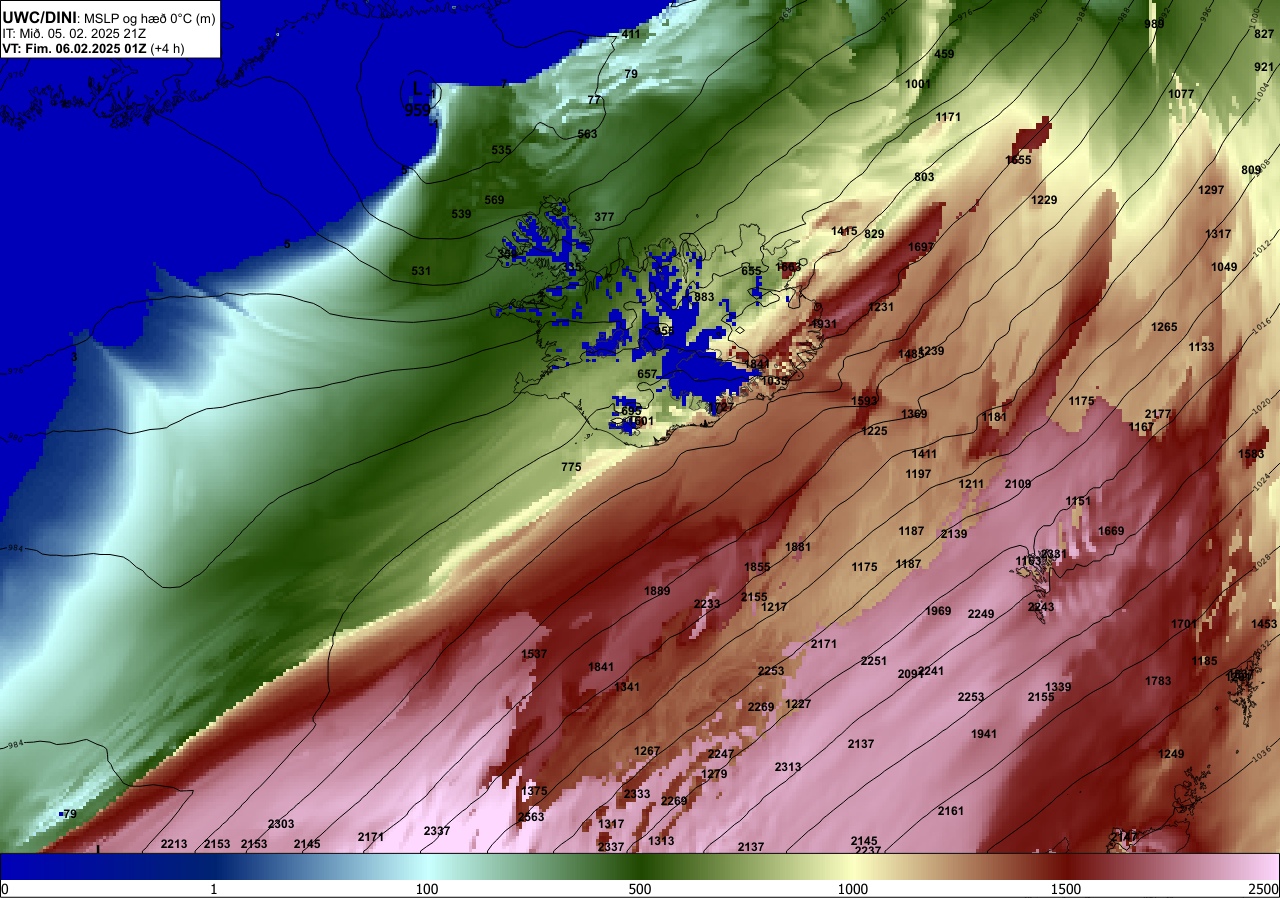Pick the dark green color bar segment near 500
The image size is (1280, 898).
pos(640,866)
